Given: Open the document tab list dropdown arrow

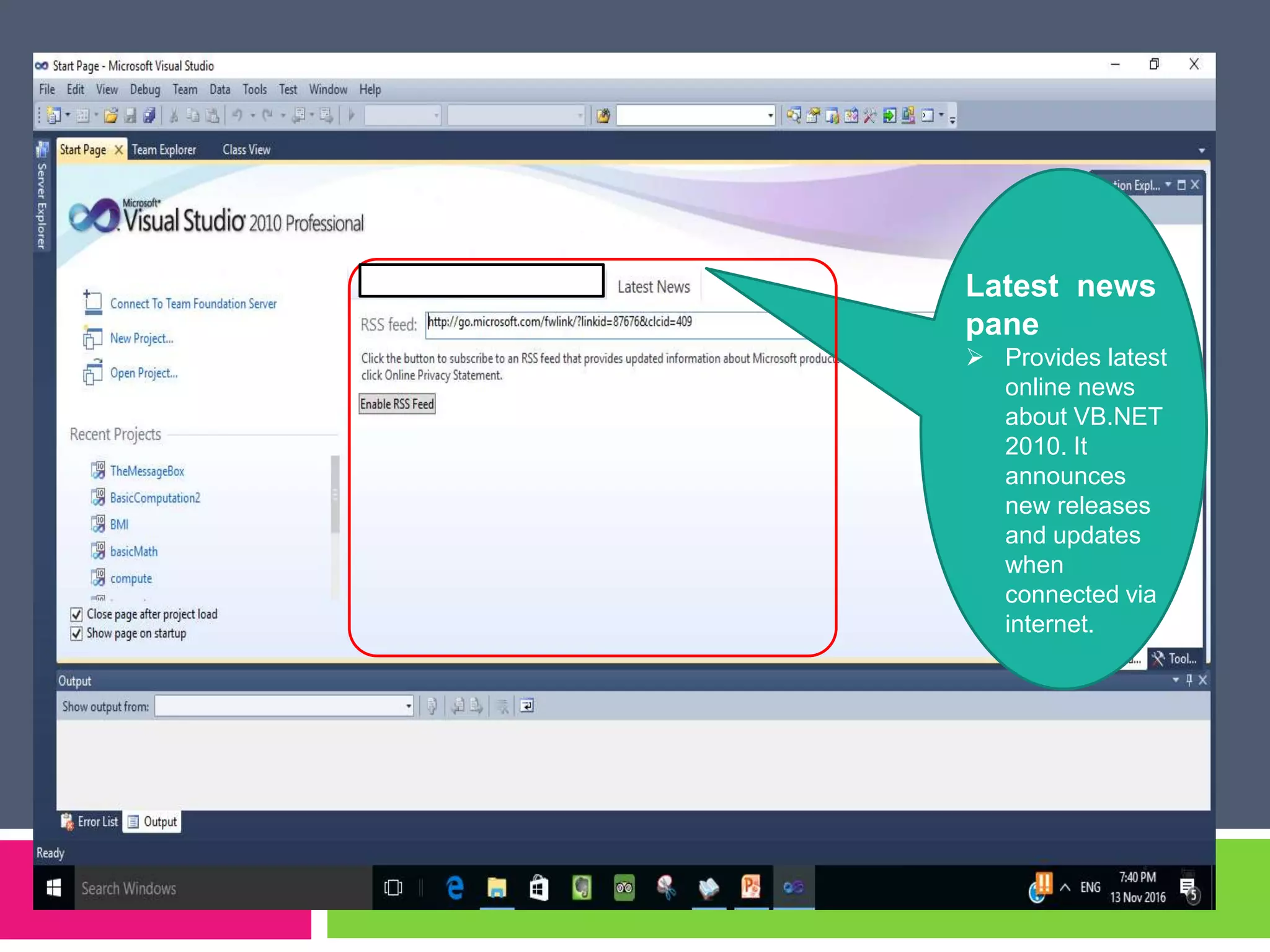Looking at the screenshot, I should click(x=1201, y=151).
